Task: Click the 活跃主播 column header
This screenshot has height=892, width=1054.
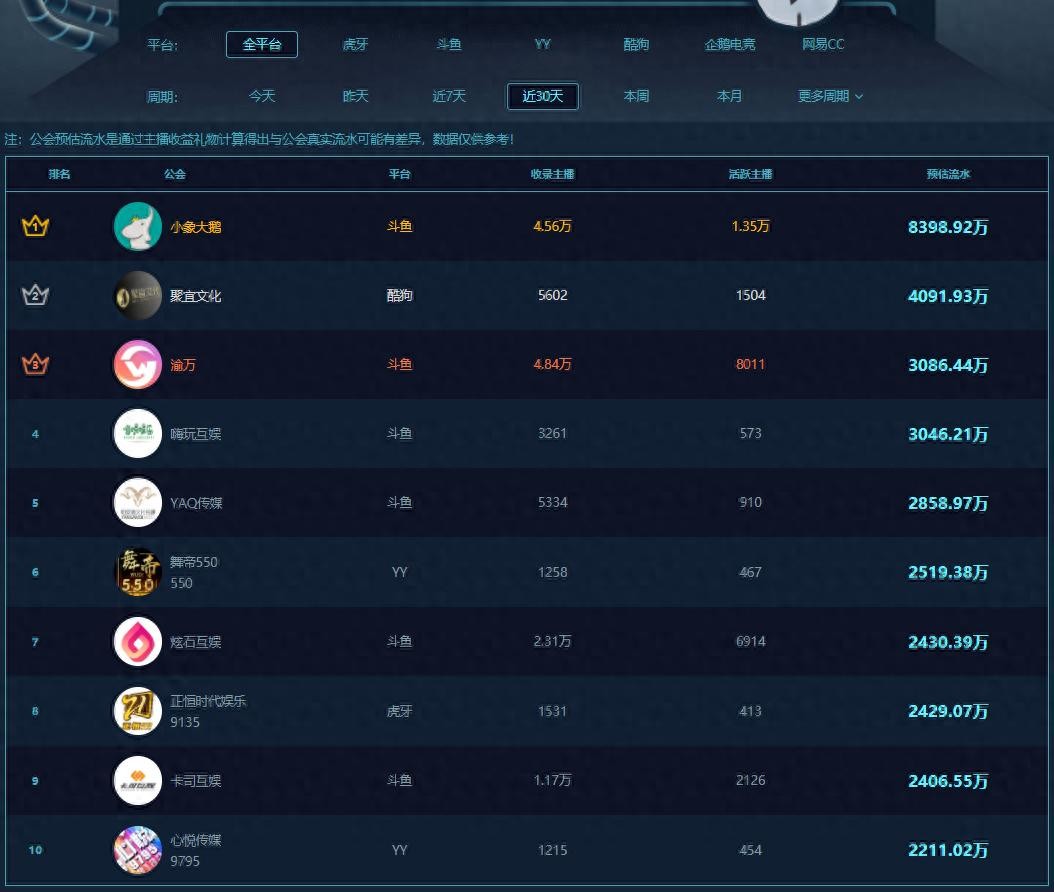Action: [750, 174]
